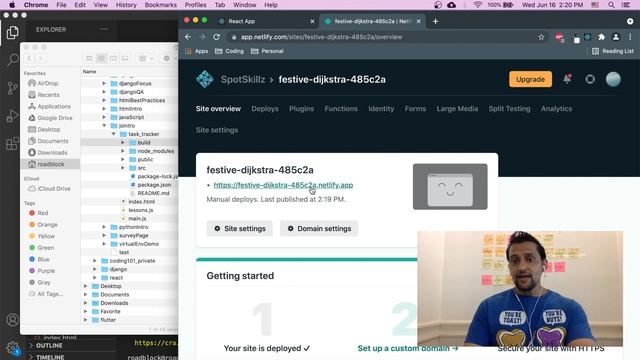Switch to the Plugins tab
Viewport: 640px width, 360px height.
(302, 109)
